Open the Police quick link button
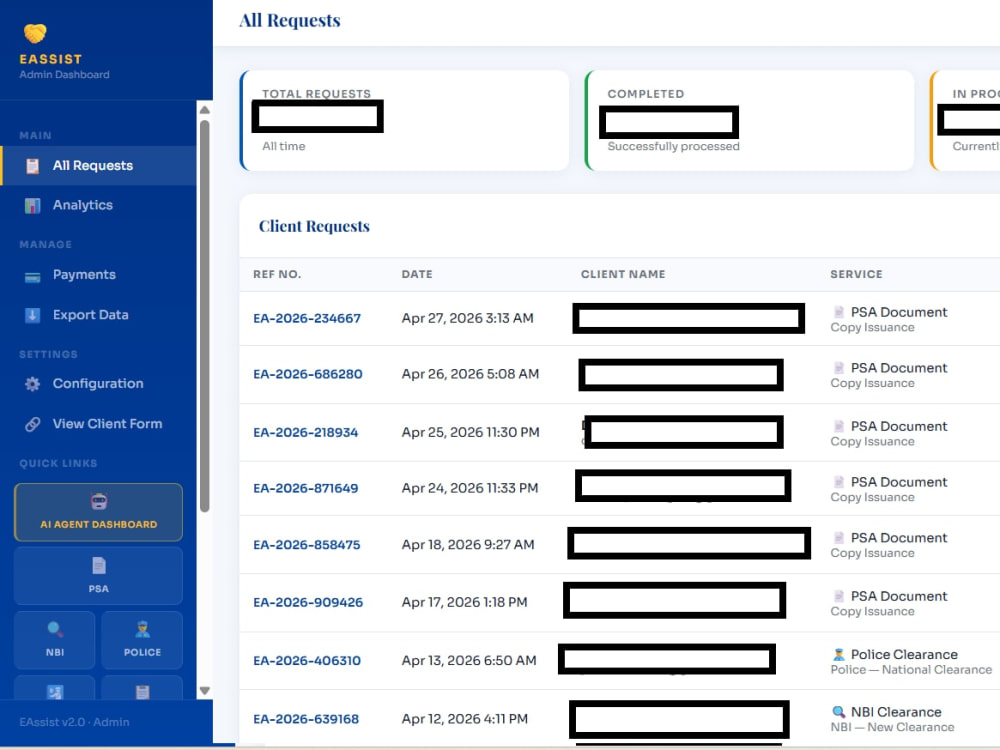Image resolution: width=1000 pixels, height=750 pixels. pos(142,640)
